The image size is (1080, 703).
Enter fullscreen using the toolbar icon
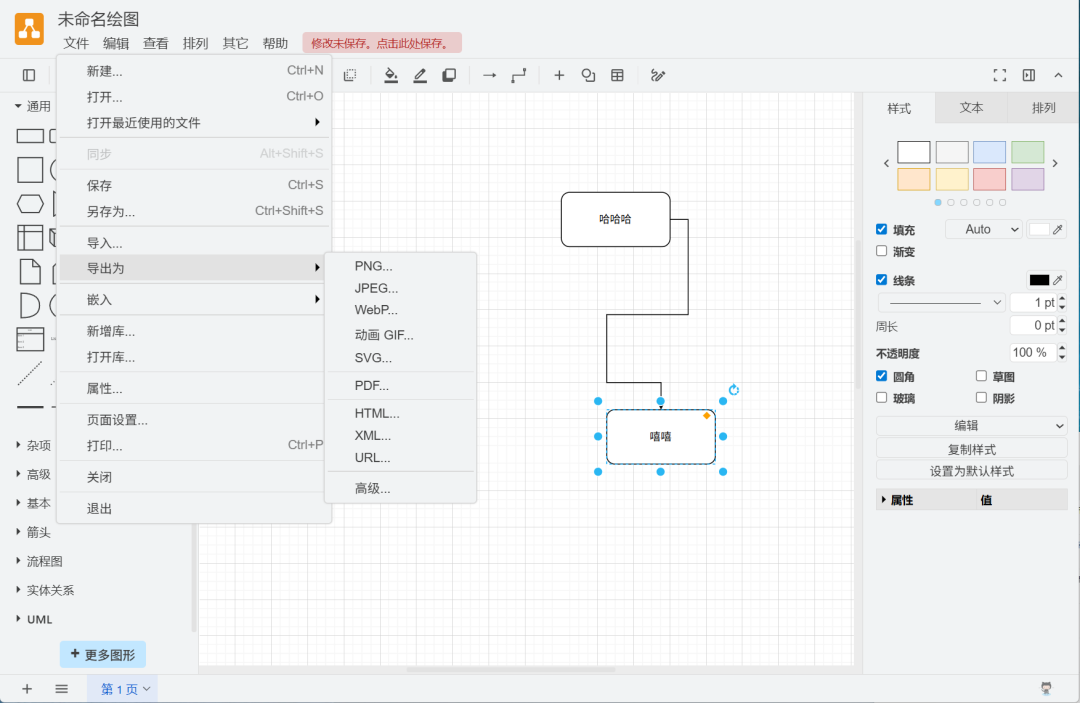coord(999,75)
